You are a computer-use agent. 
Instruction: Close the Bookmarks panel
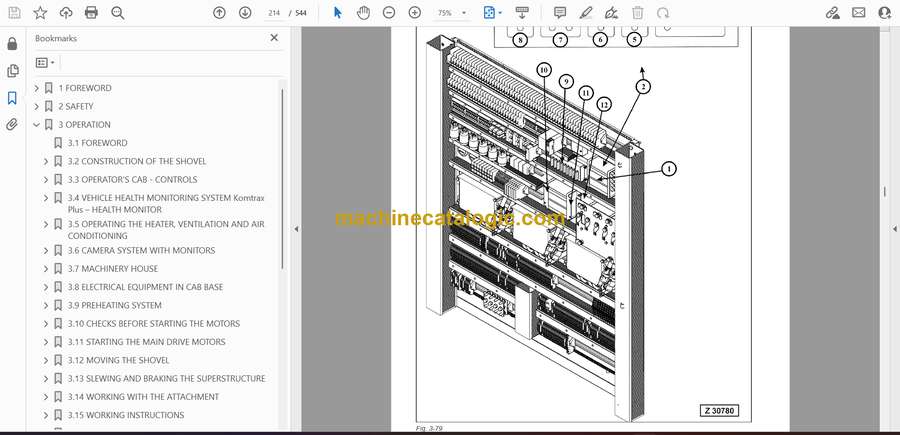[x=274, y=38]
